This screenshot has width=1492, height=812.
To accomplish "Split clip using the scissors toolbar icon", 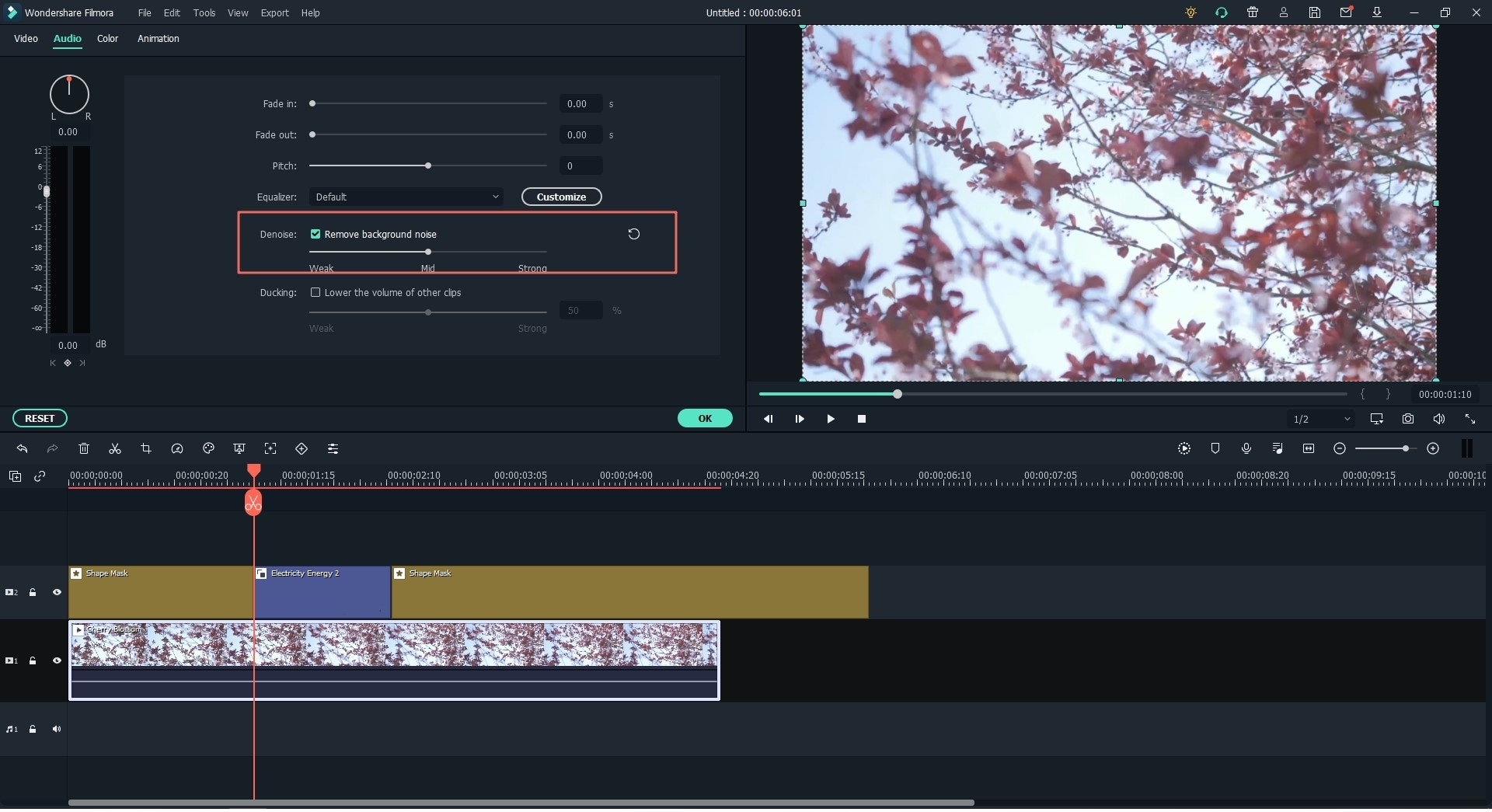I will (x=115, y=450).
